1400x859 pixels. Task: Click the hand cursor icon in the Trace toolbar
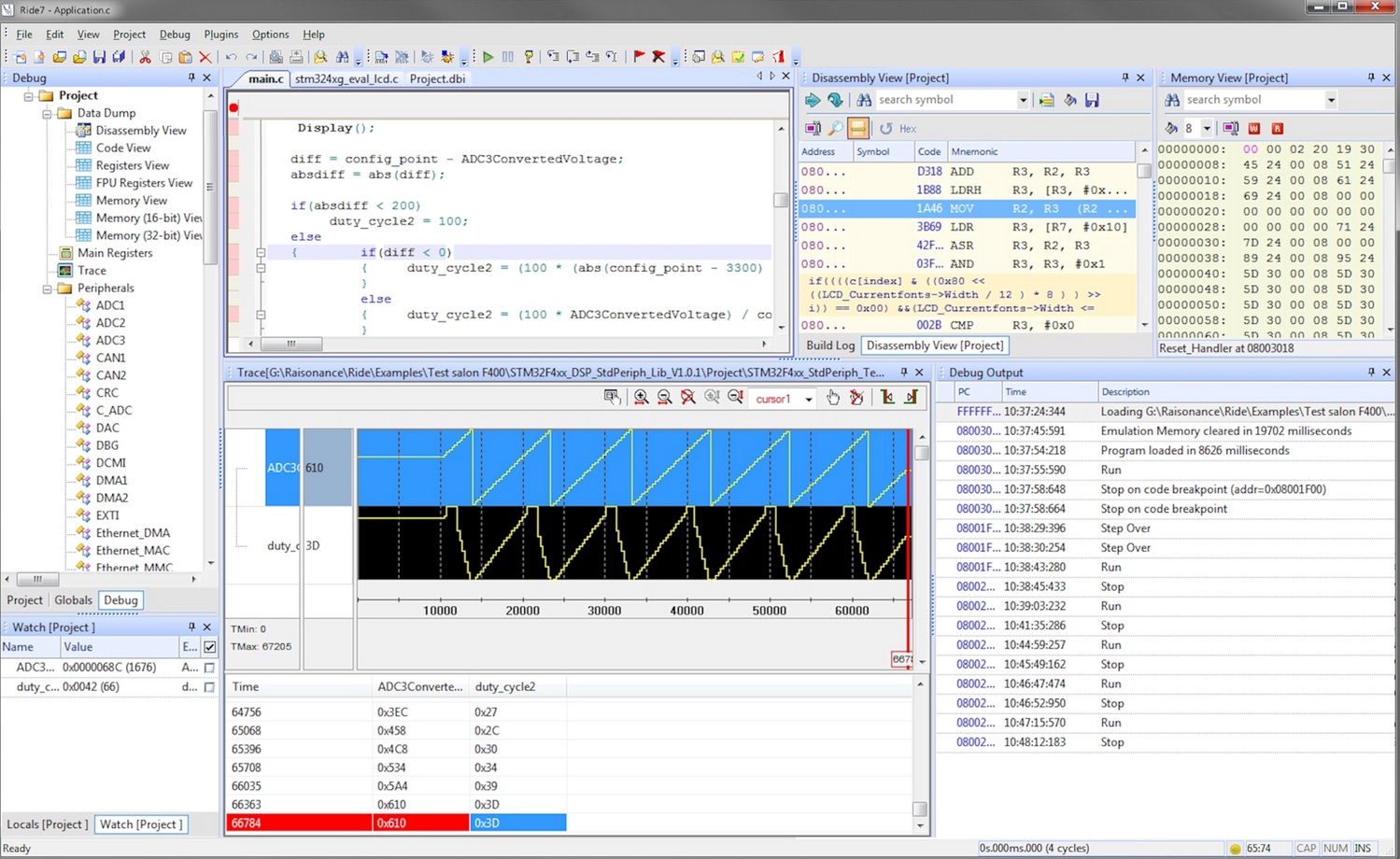(x=833, y=398)
